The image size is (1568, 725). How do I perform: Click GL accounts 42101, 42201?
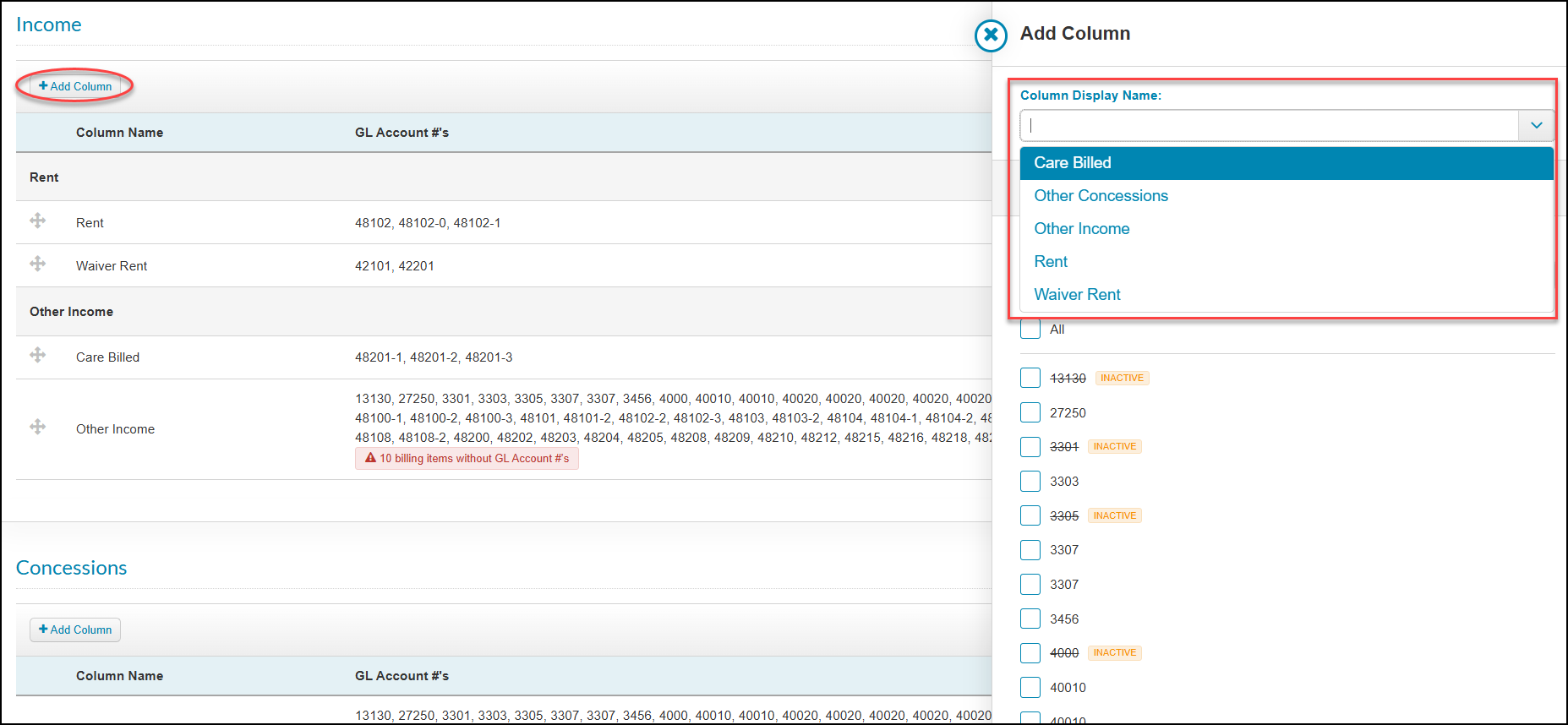point(395,266)
